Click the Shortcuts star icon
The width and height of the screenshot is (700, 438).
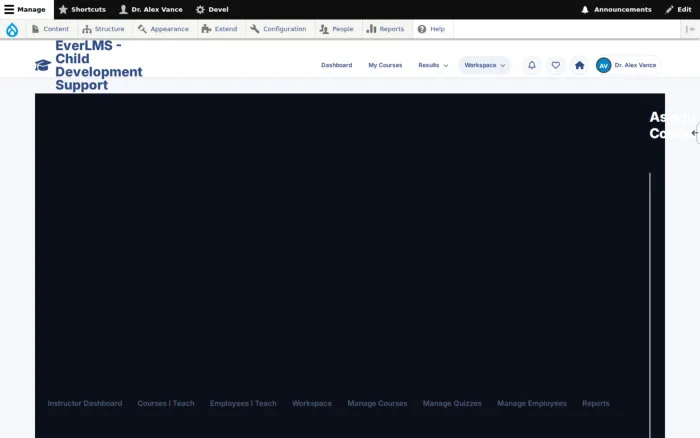click(63, 9)
